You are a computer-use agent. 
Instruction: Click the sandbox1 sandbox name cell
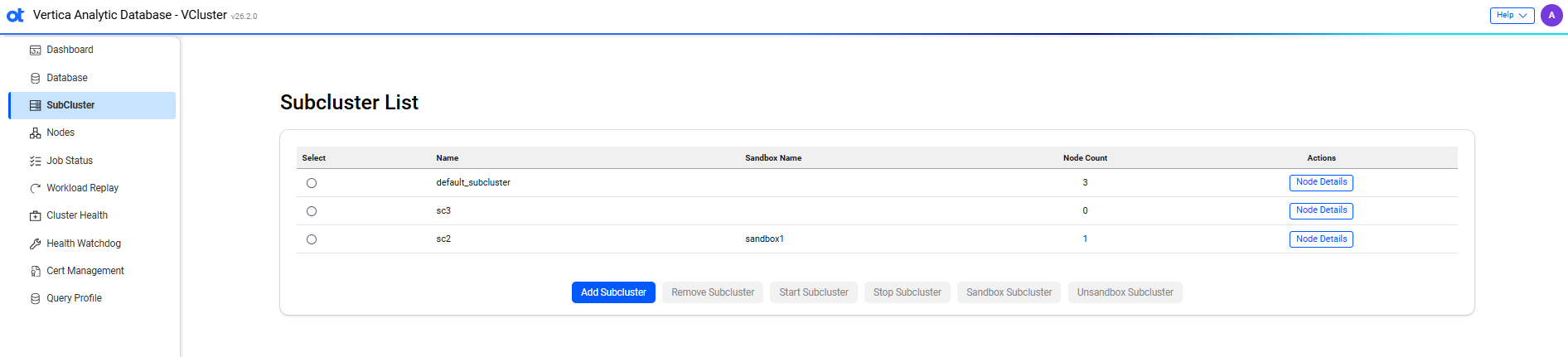[x=764, y=239]
